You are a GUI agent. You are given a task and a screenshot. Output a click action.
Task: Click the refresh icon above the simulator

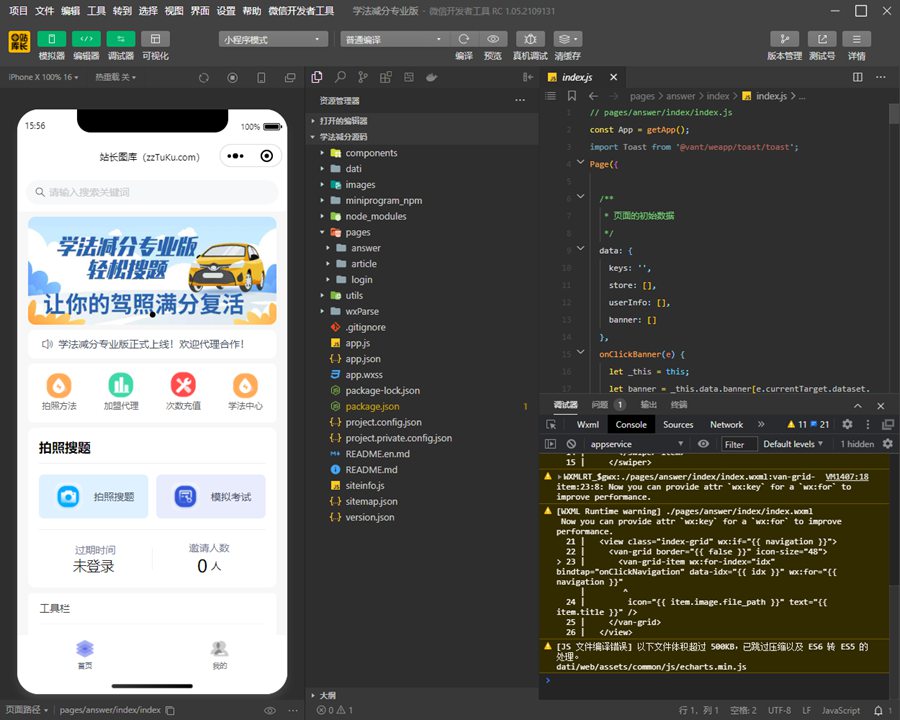pos(204,77)
